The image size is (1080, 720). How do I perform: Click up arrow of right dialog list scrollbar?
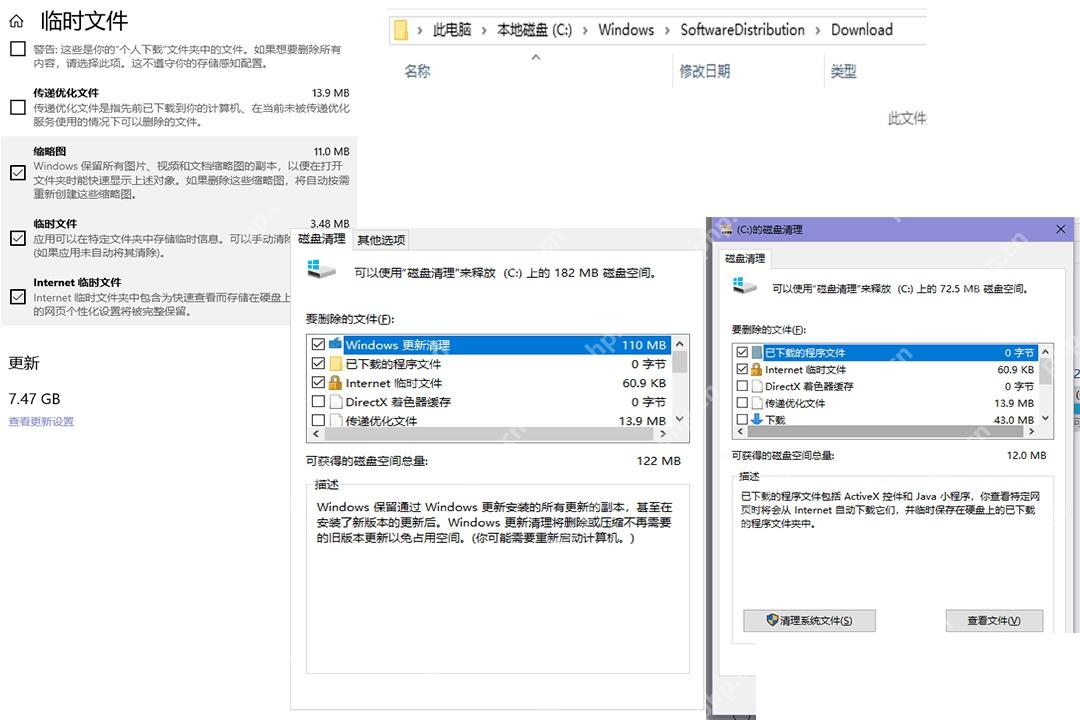pyautogui.click(x=1046, y=352)
